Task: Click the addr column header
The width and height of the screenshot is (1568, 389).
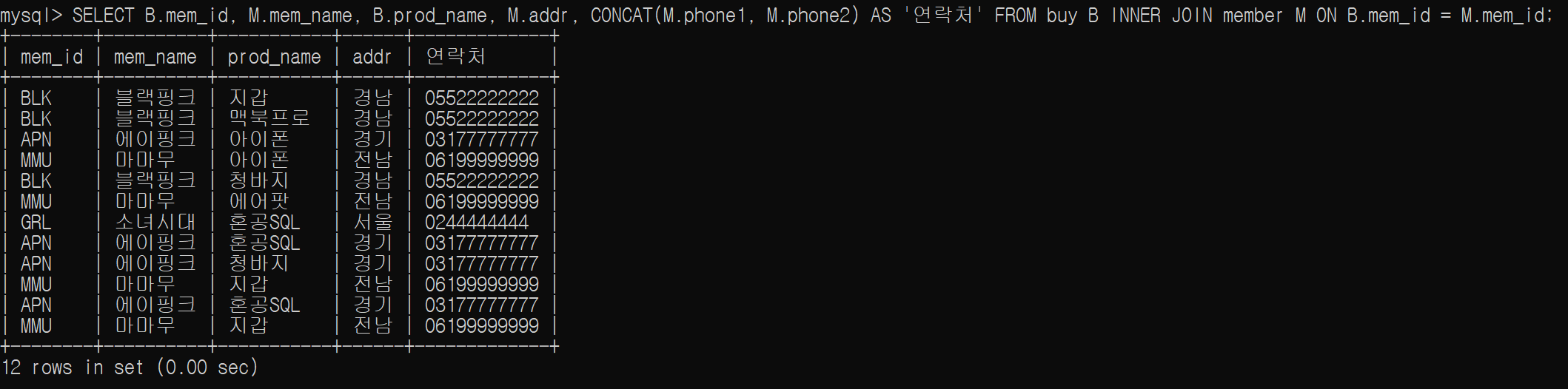Action: click(372, 57)
